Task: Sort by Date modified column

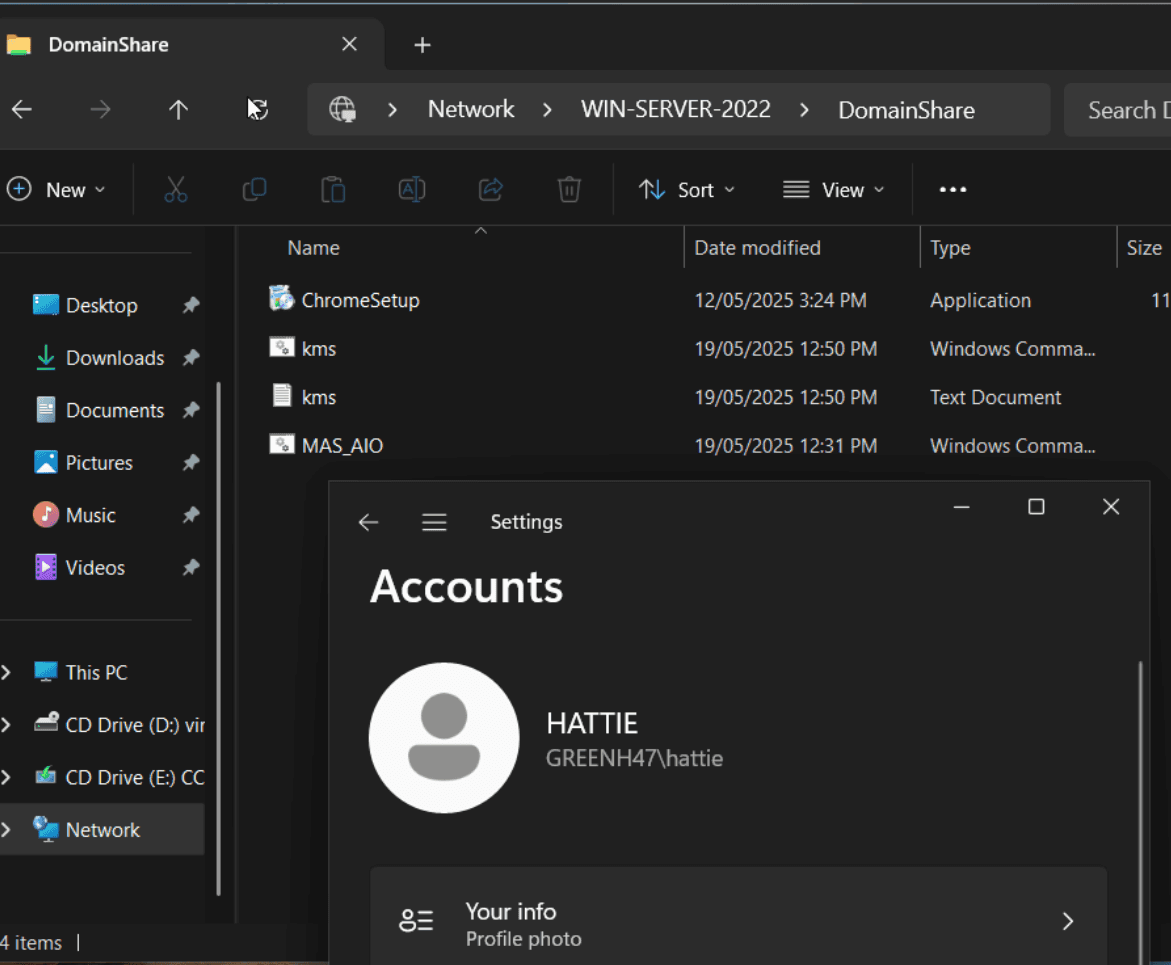Action: coord(757,248)
